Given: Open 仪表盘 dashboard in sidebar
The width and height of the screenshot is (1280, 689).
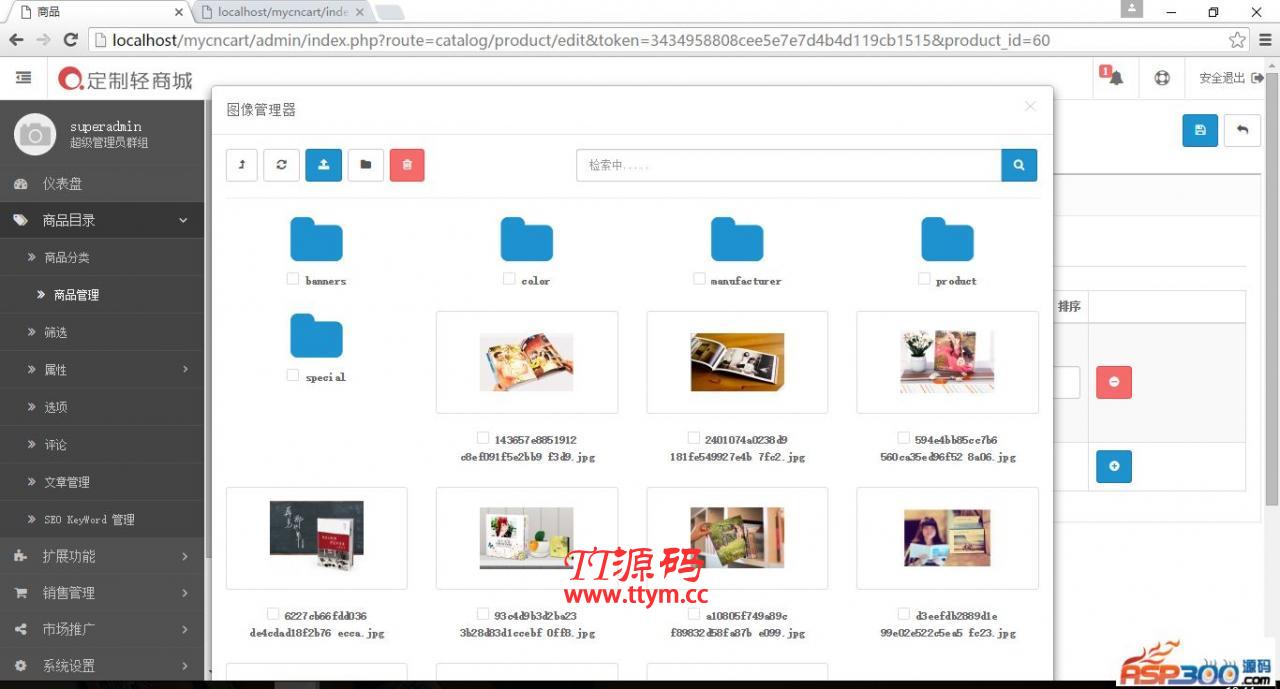Looking at the screenshot, I should (102, 184).
